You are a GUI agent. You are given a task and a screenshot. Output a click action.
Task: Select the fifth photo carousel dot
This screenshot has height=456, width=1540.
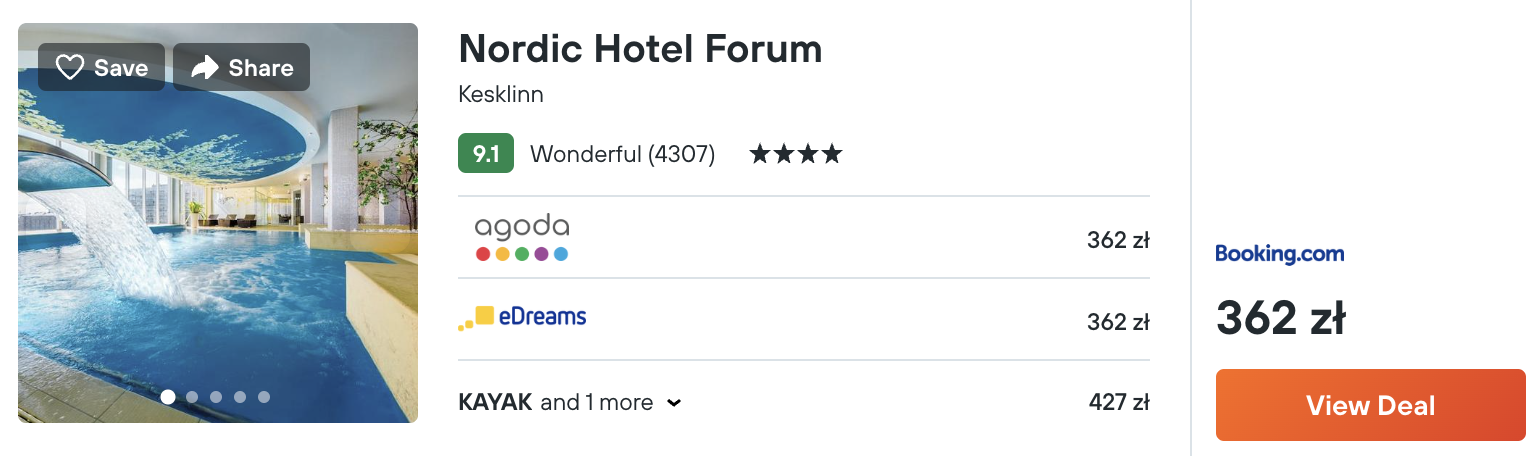coord(264,397)
